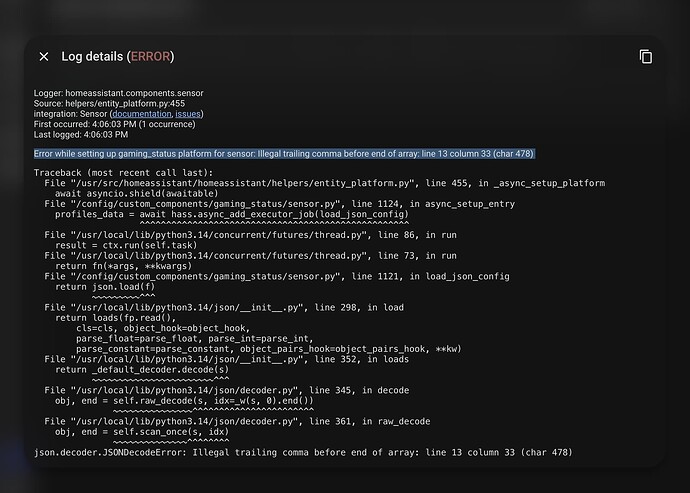Open the Sensor issues link

pos(188,114)
